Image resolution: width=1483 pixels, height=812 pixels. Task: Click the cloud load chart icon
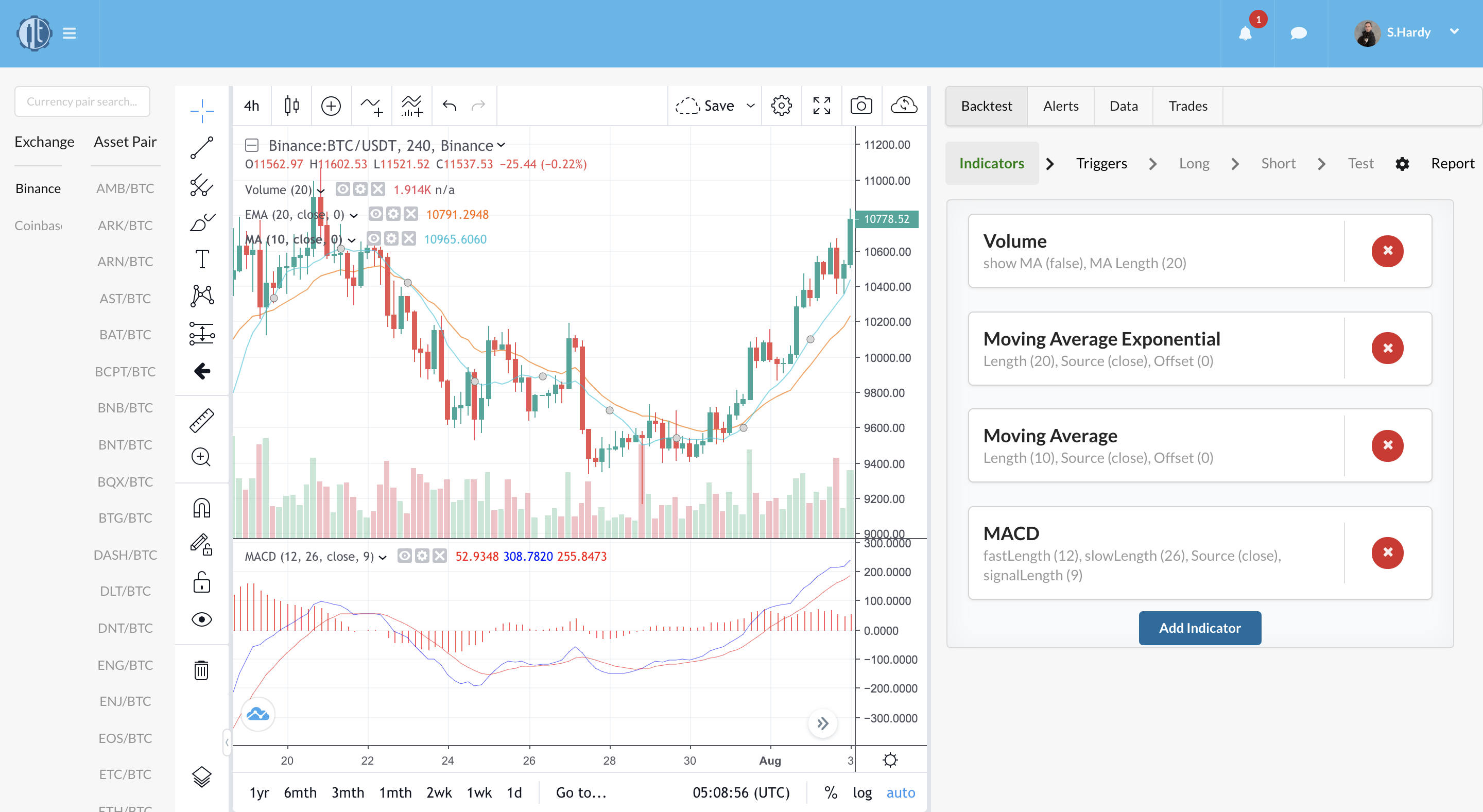(x=904, y=106)
